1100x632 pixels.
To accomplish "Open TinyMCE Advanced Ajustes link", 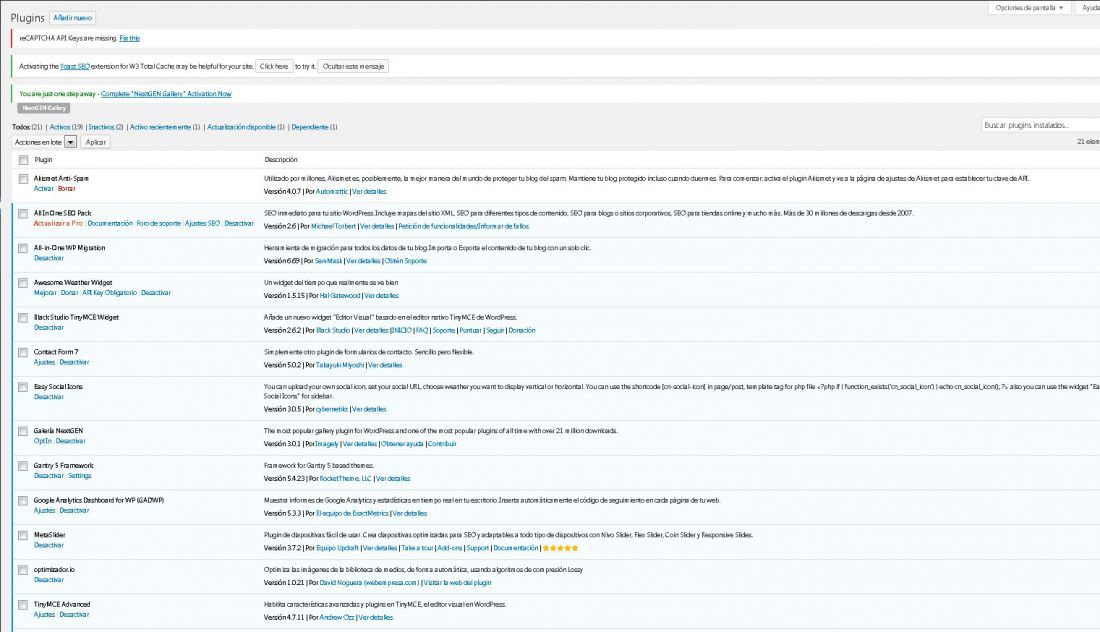I will [x=44, y=614].
